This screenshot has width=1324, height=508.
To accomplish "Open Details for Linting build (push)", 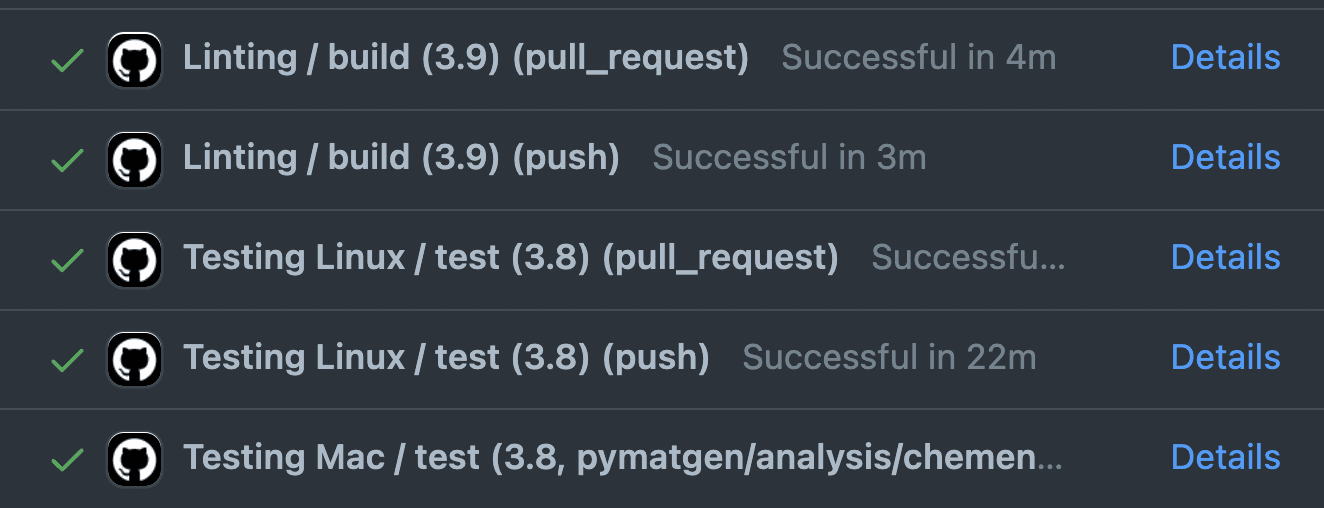I will (1225, 158).
